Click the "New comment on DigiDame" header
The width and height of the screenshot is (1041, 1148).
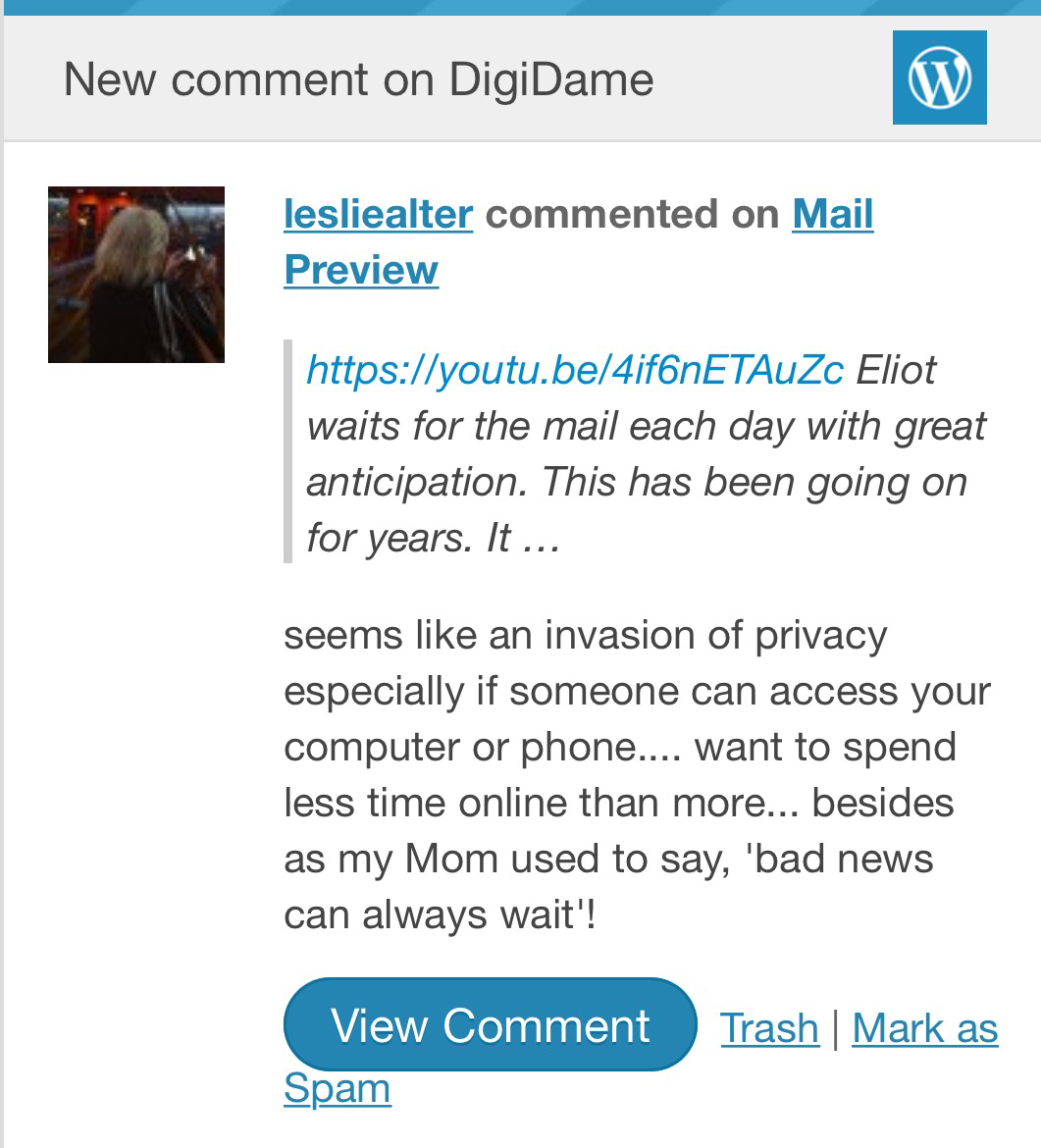click(x=358, y=78)
